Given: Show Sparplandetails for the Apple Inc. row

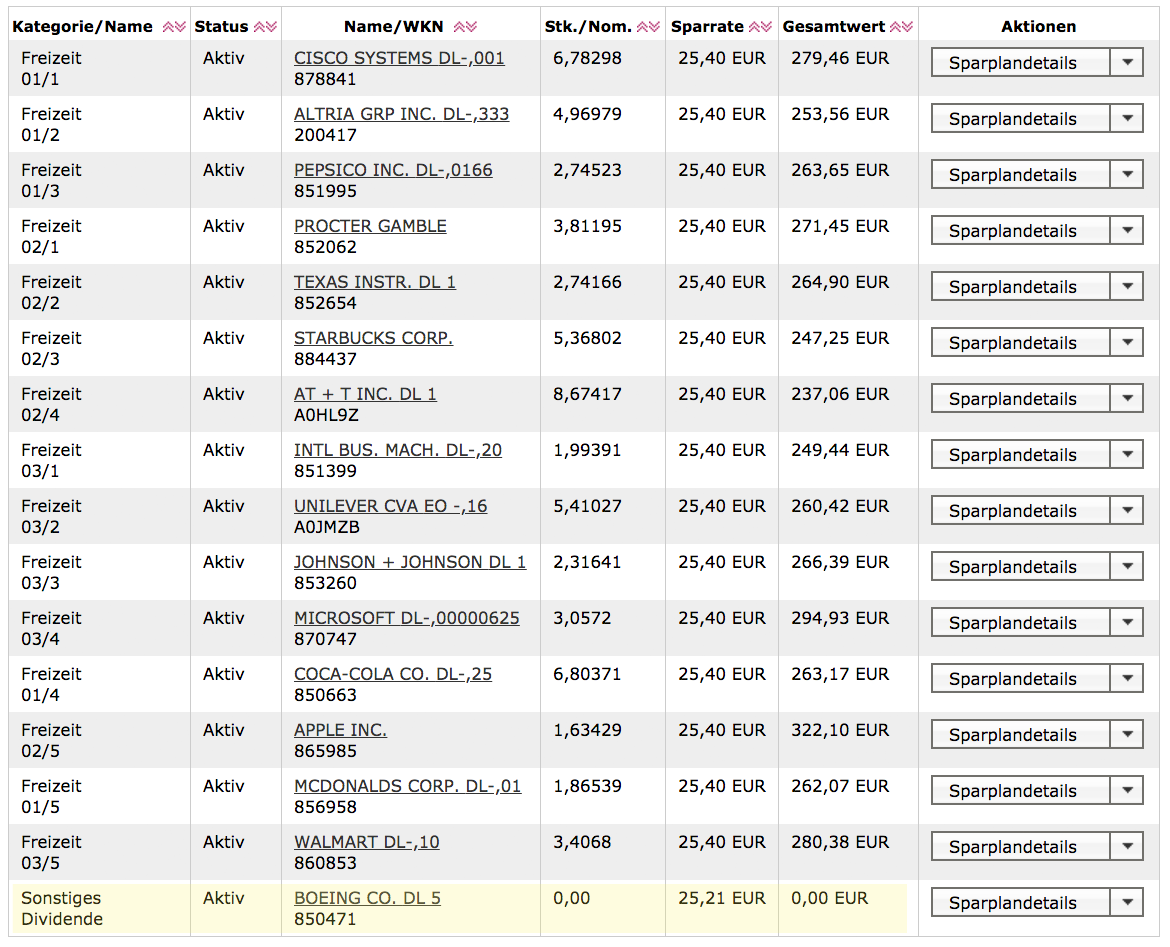Looking at the screenshot, I should [1020, 734].
